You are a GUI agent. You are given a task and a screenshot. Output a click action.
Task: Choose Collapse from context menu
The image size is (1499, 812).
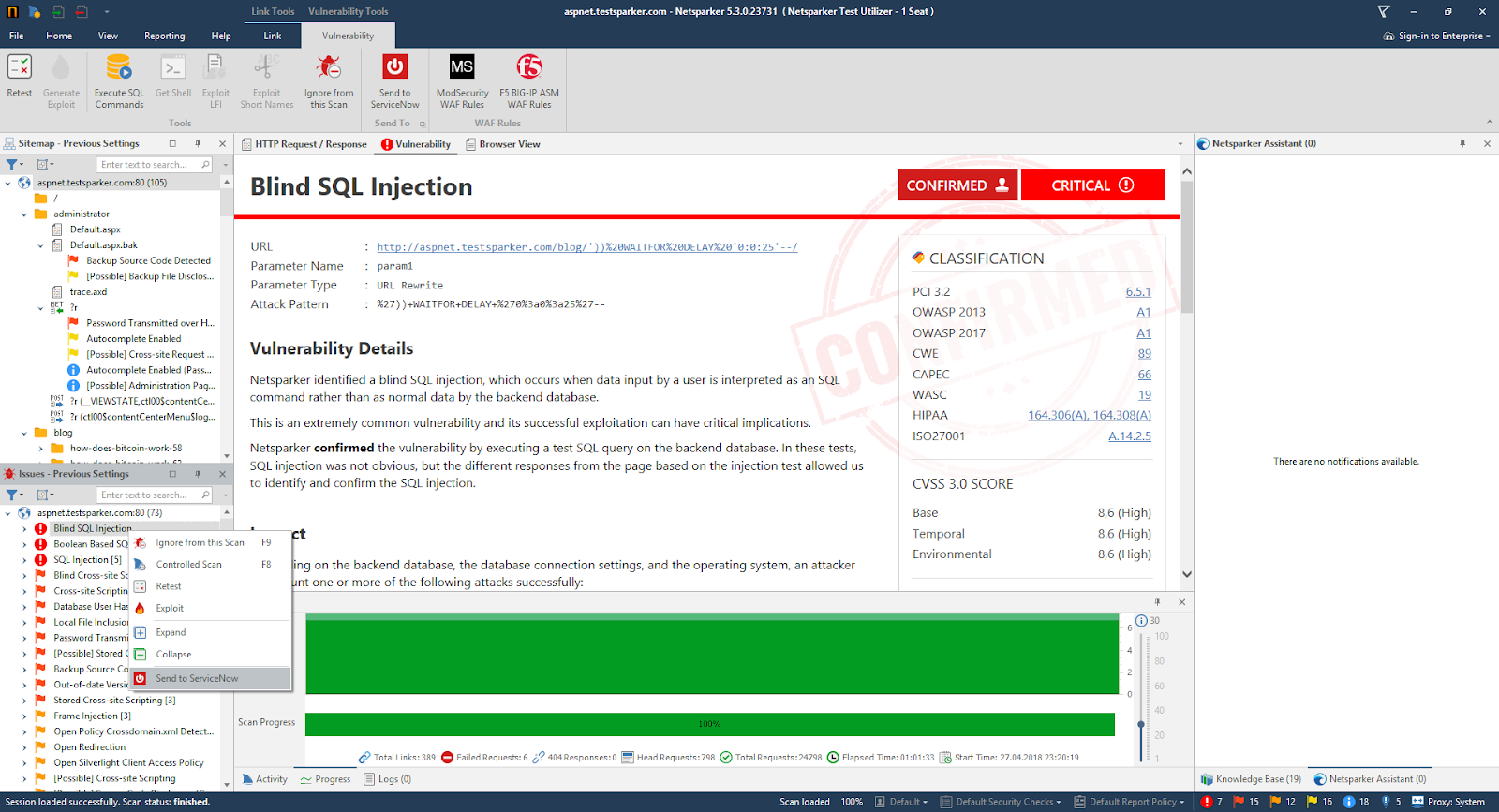click(x=211, y=655)
